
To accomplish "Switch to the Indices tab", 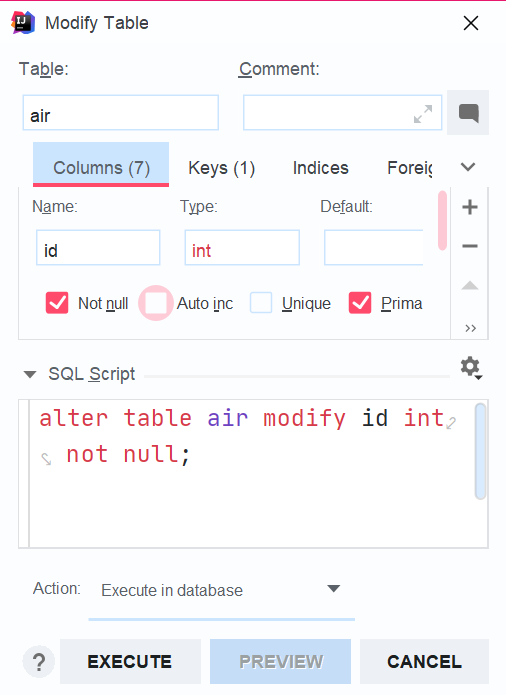I will click(321, 168).
